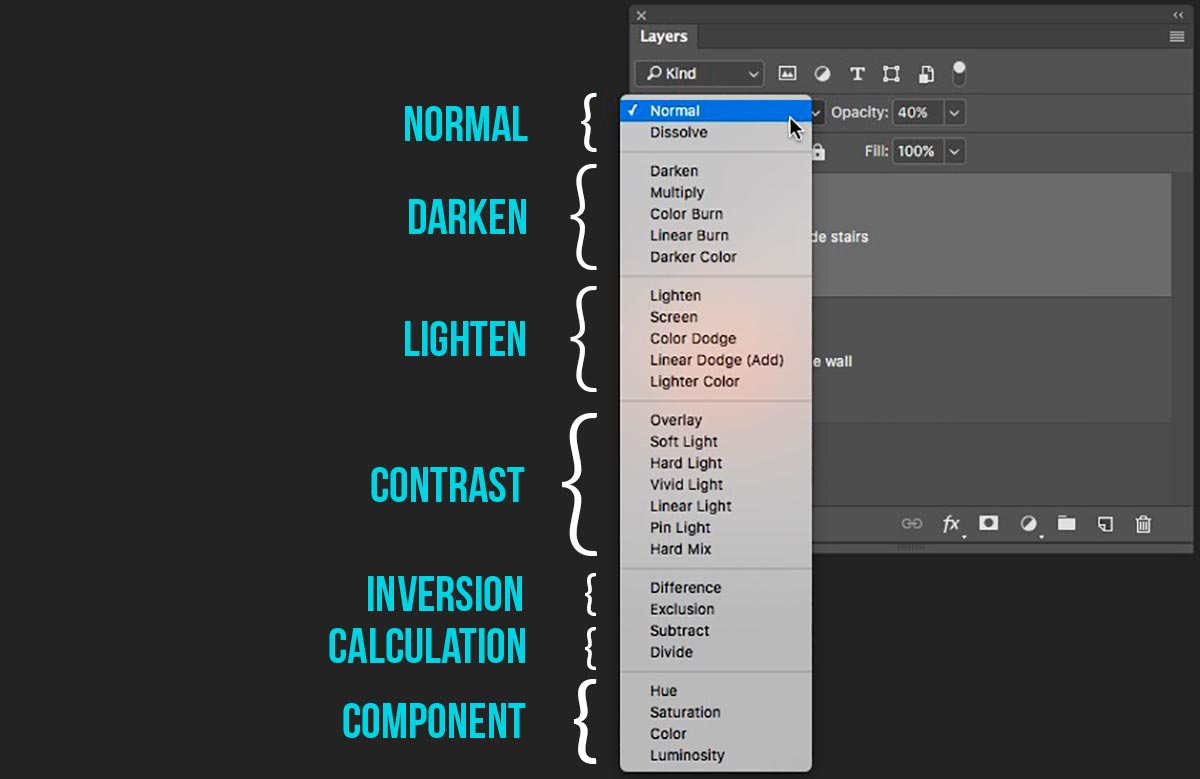
Task: Collapse the panel with double-arrow button
Action: pyautogui.click(x=1178, y=14)
